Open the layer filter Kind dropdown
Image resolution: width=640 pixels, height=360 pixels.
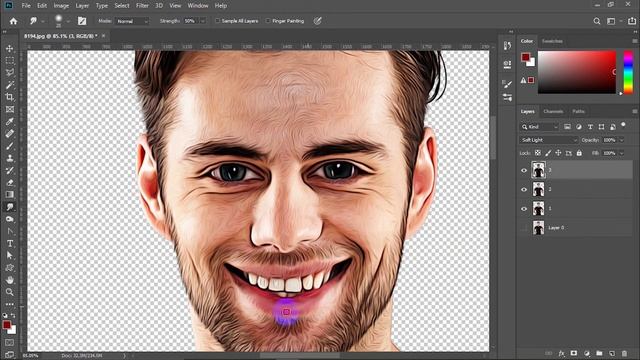coord(539,127)
